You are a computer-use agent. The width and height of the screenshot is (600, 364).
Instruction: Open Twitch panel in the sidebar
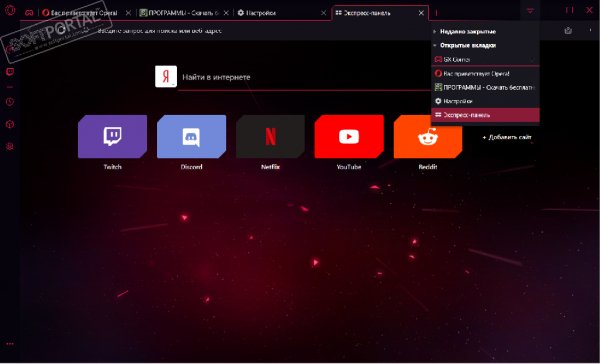point(10,72)
